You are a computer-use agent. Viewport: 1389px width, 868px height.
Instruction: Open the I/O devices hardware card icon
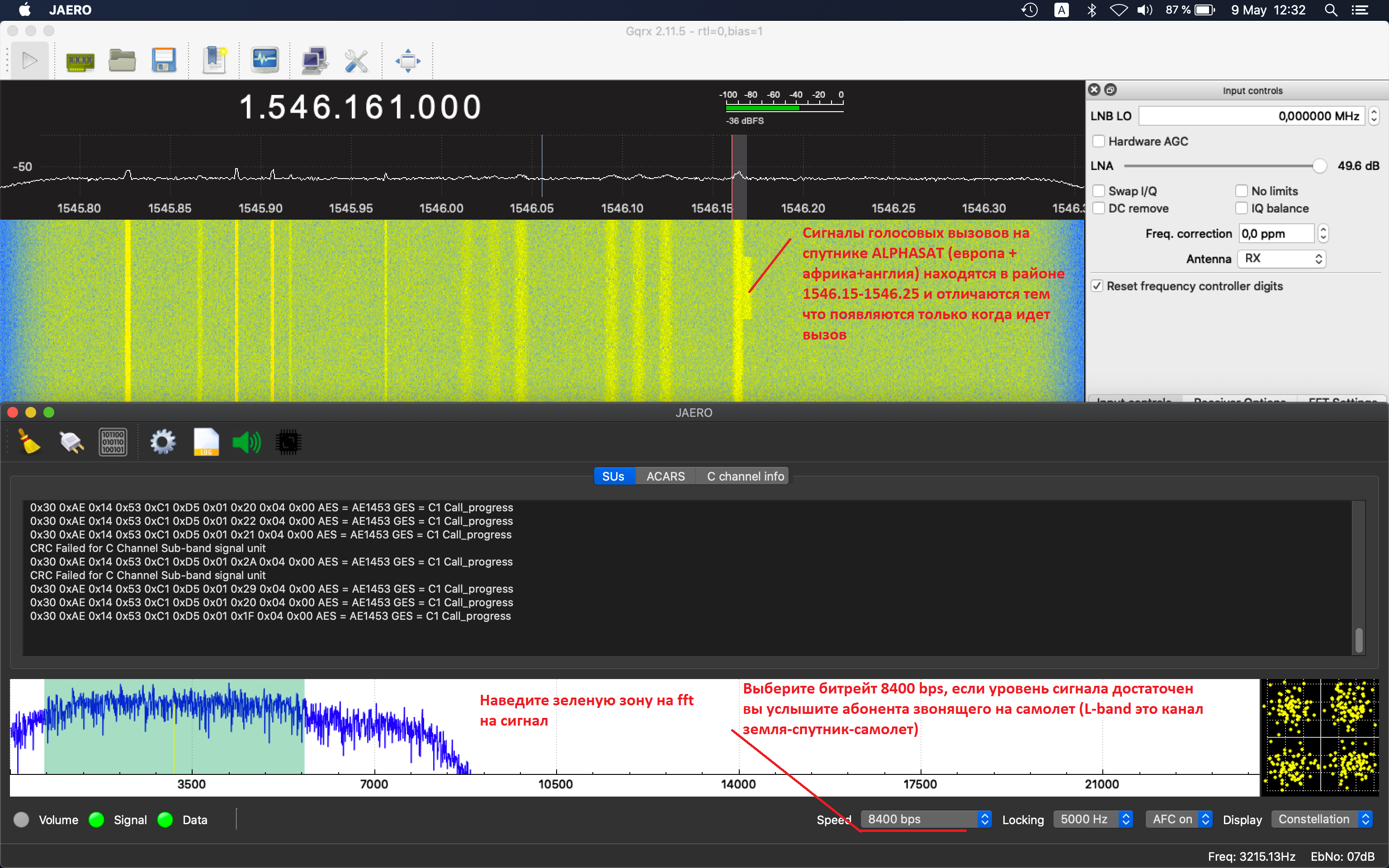point(80,61)
